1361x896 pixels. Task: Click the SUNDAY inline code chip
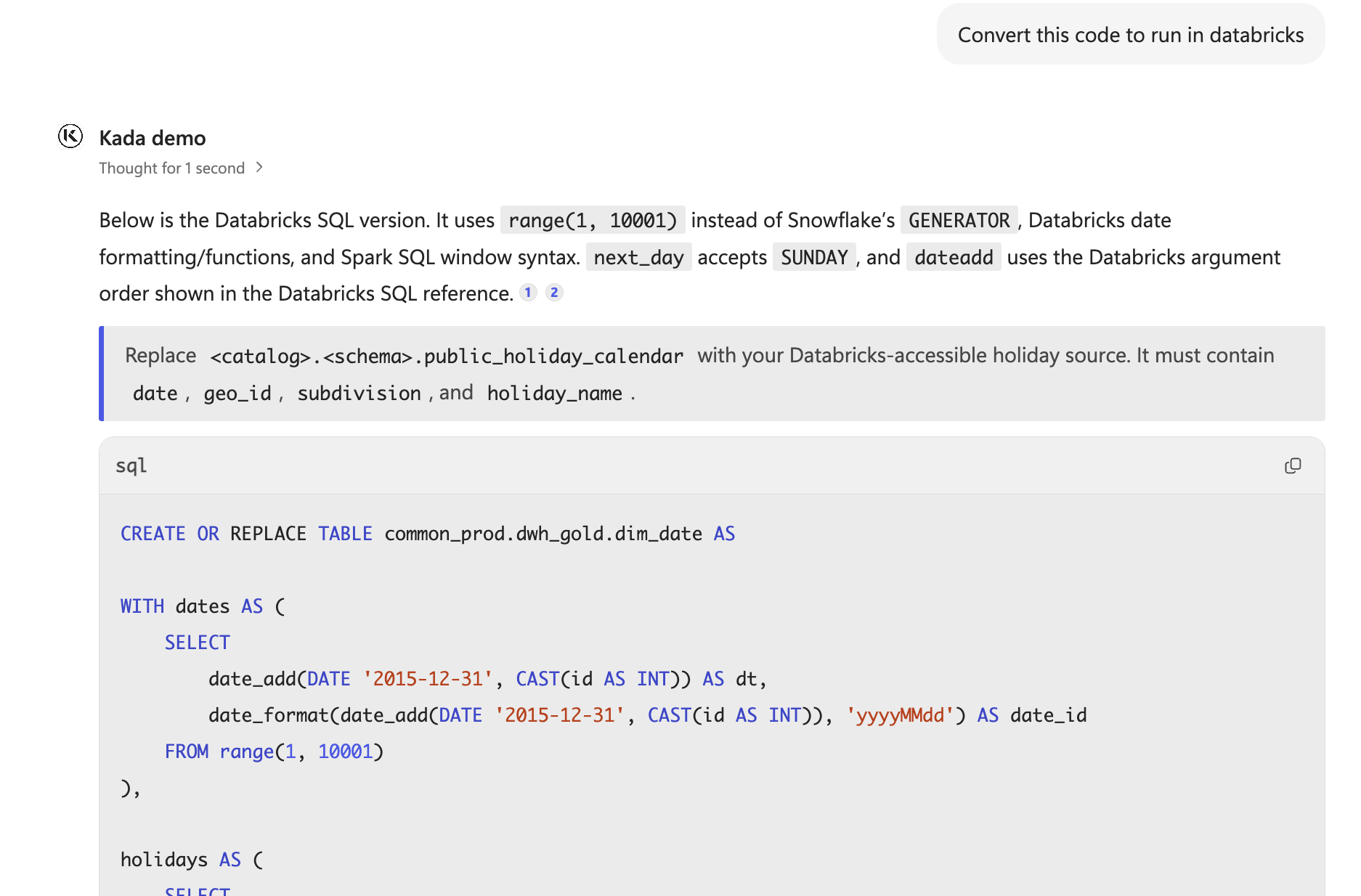point(814,257)
